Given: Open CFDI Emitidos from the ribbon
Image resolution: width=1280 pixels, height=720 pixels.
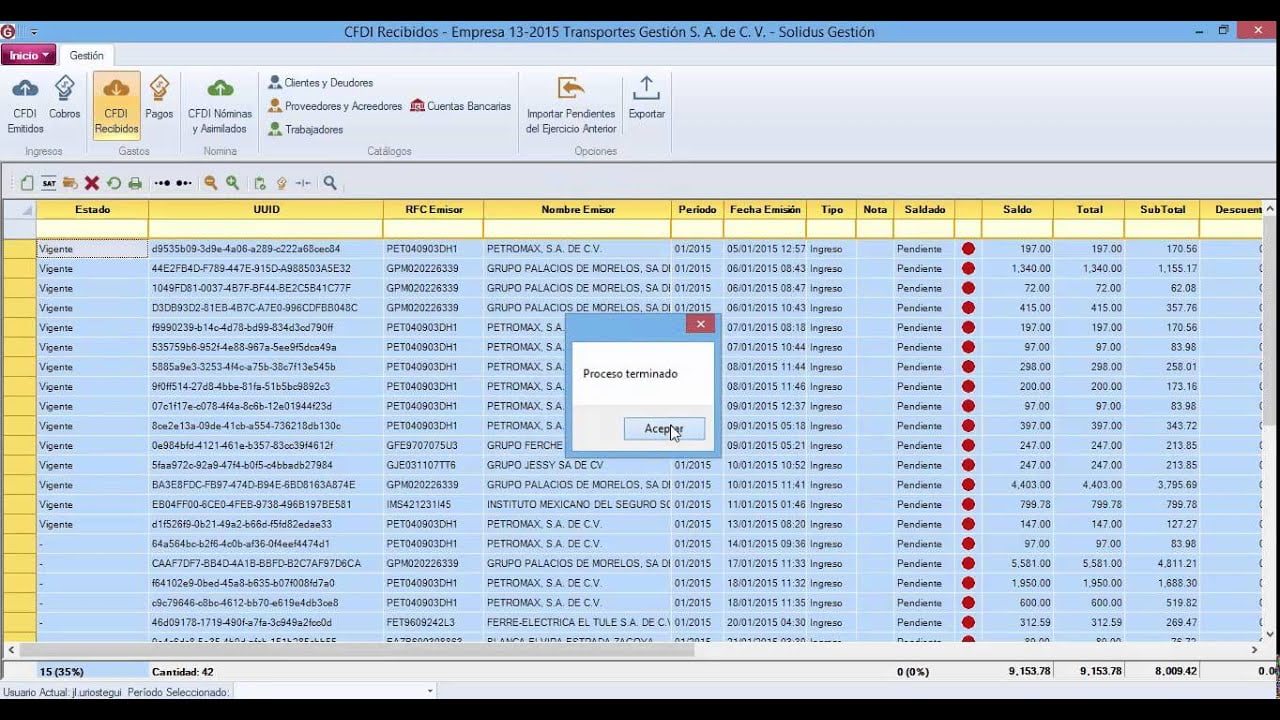Looking at the screenshot, I should click(25, 104).
